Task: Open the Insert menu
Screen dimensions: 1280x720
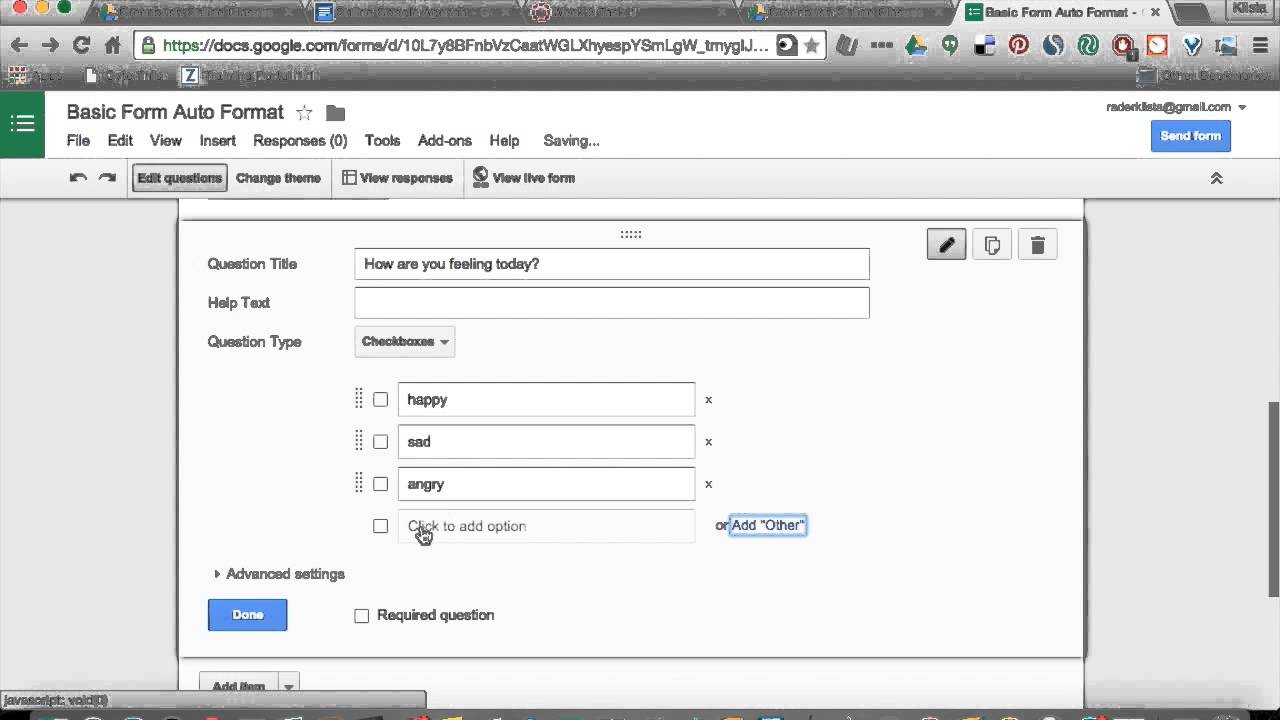Action: (217, 141)
